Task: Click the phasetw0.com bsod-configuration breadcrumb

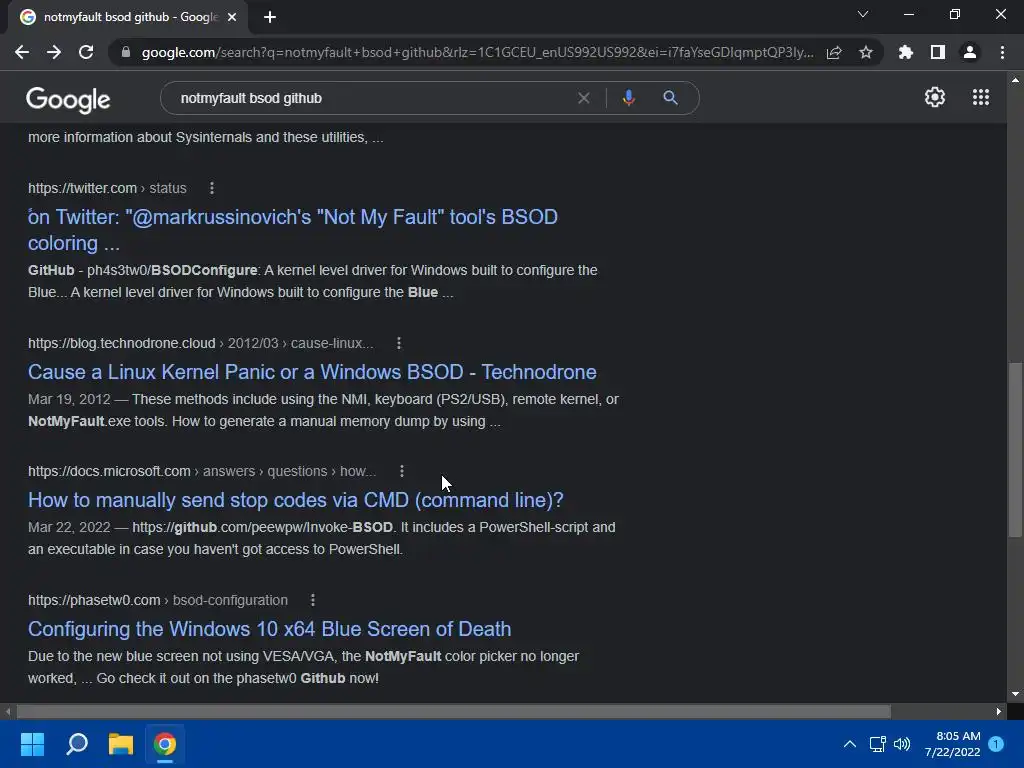Action: coord(157,600)
